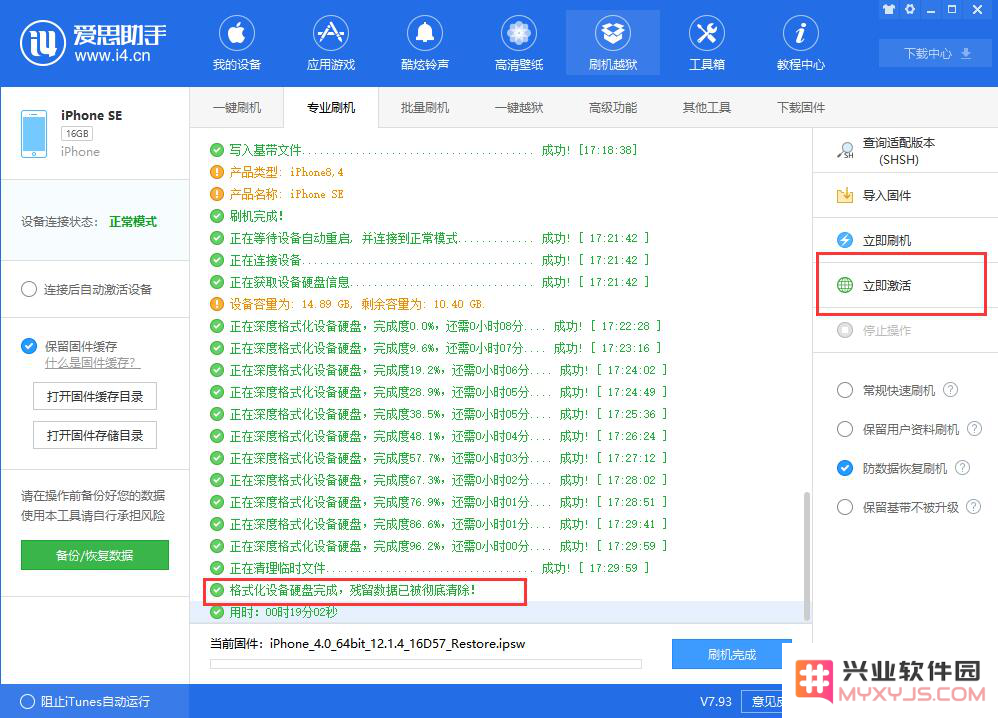The image size is (998, 718).
Task: Switch to 其他工具 tab
Action: [706, 108]
